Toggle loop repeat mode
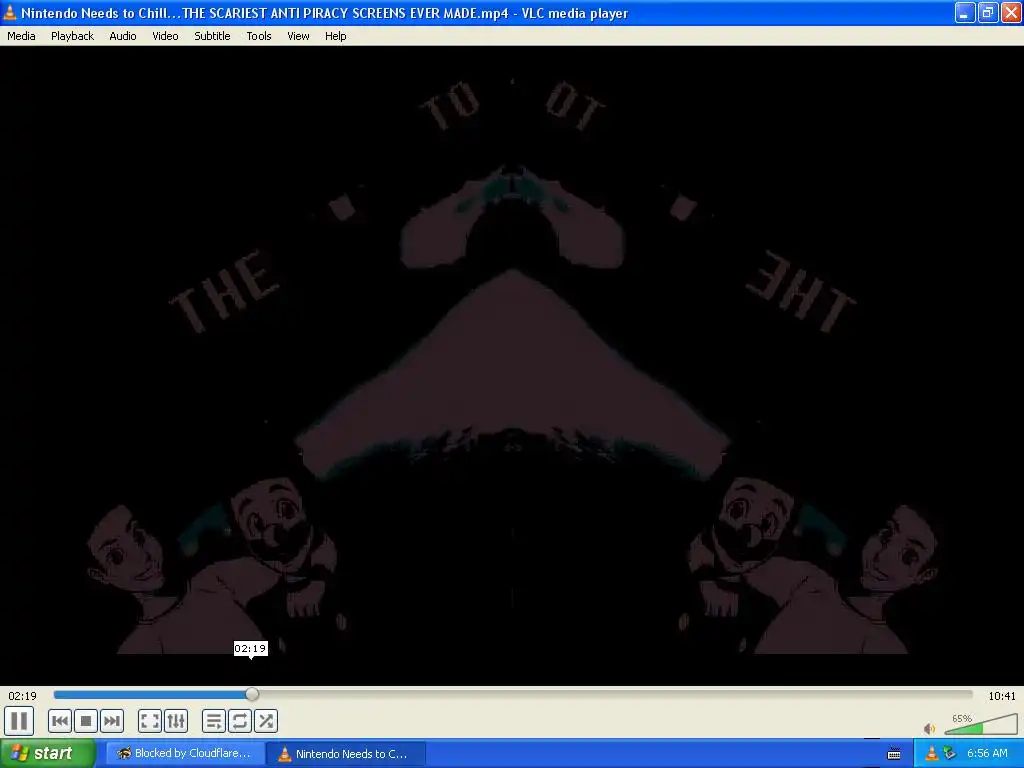 click(x=240, y=721)
